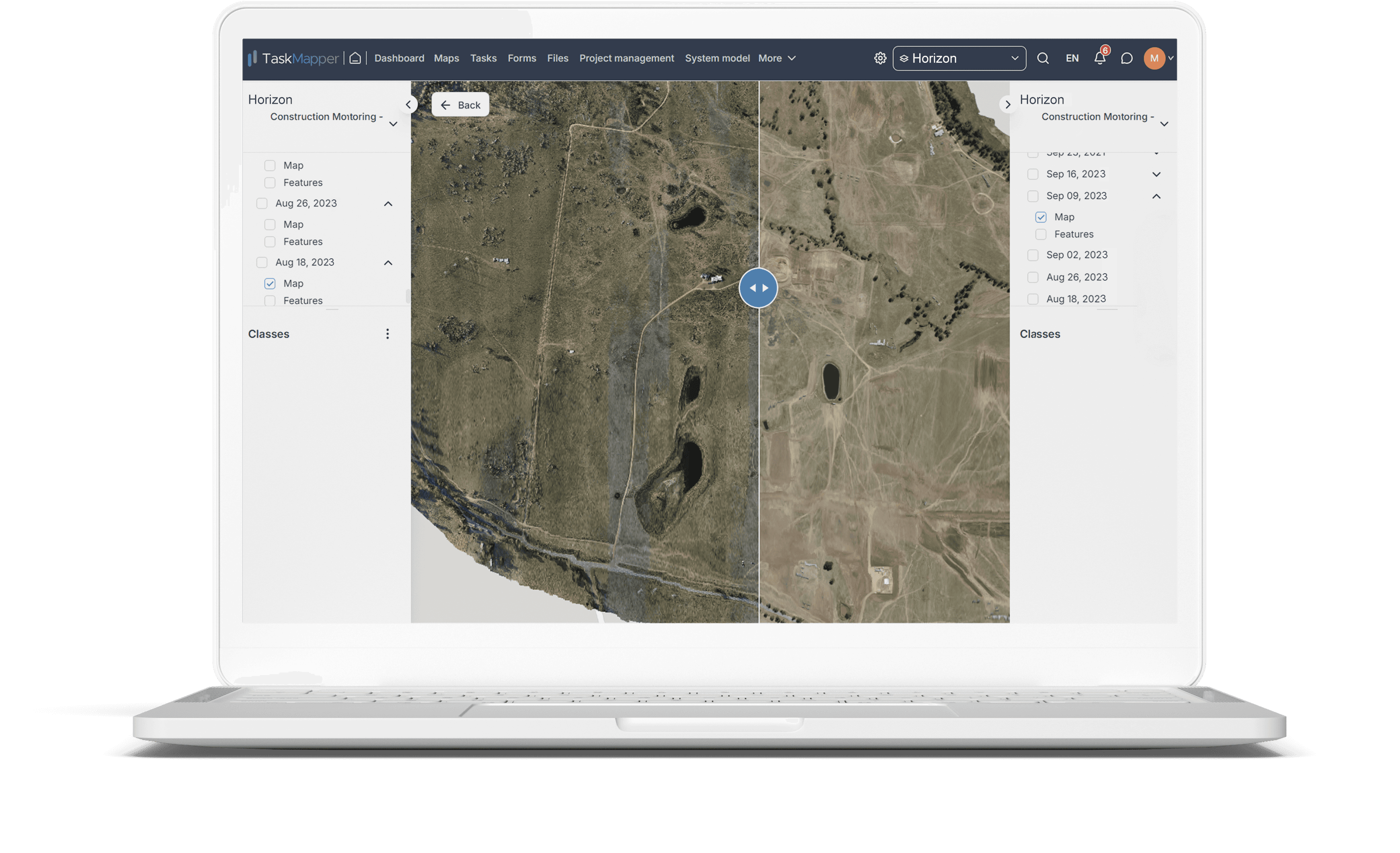Open the Horizon workspace dropdown
The image size is (1400, 853).
coord(958,58)
